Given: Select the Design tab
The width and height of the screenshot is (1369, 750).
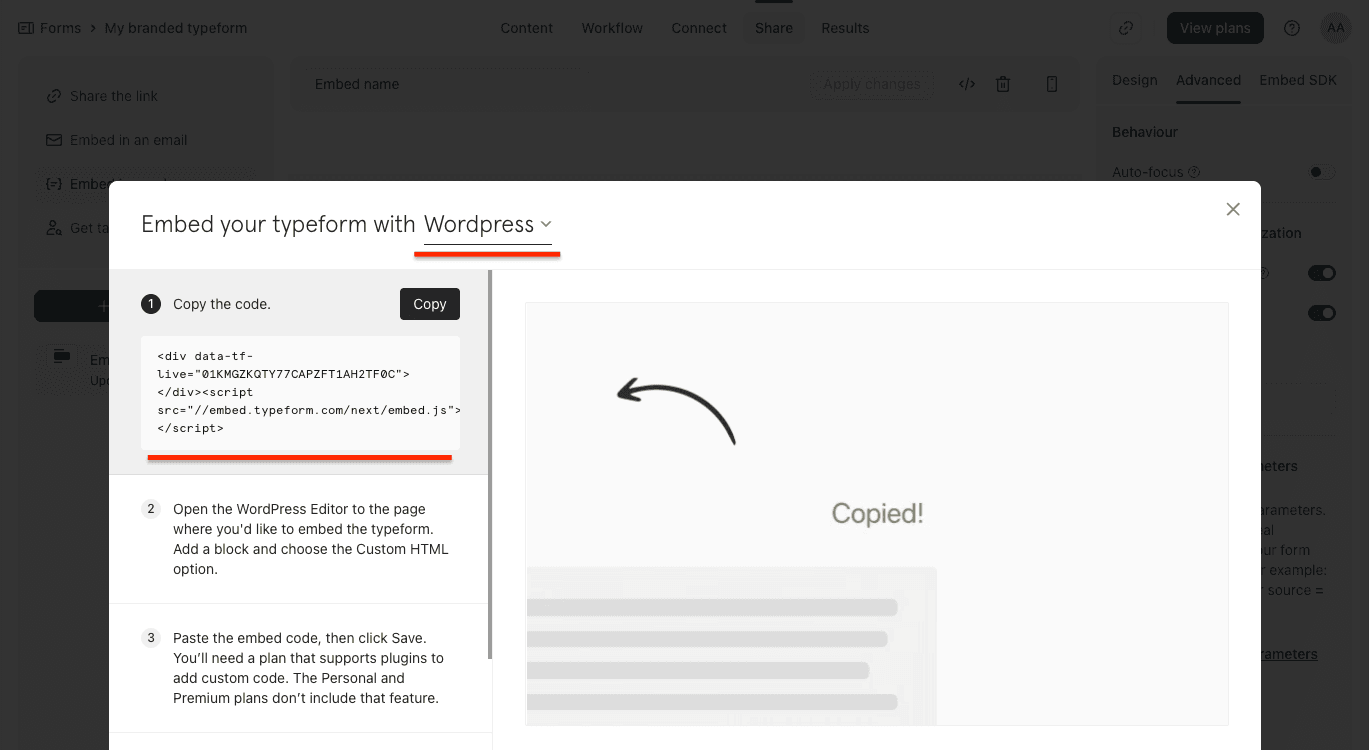Looking at the screenshot, I should coord(1135,80).
